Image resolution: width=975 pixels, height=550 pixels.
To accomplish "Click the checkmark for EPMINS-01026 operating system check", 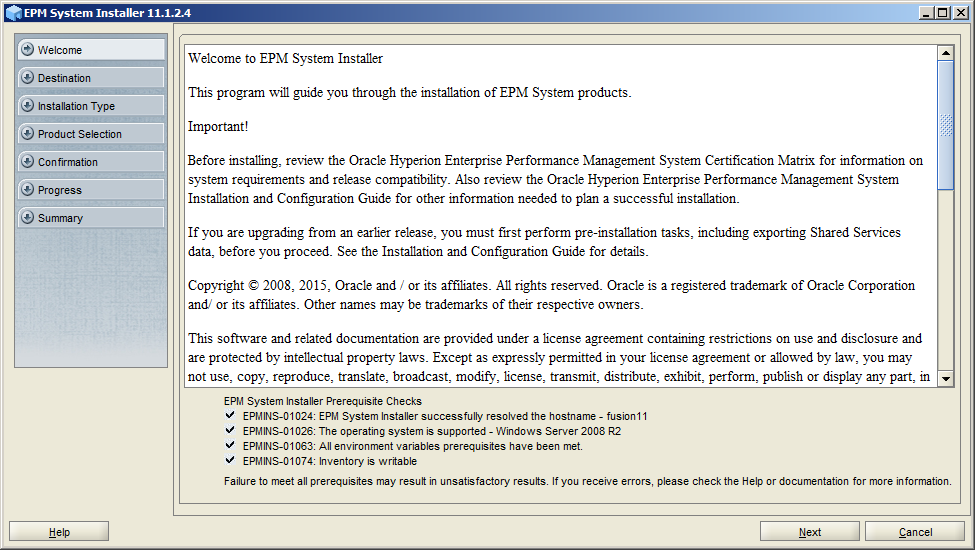I will pyautogui.click(x=230, y=430).
